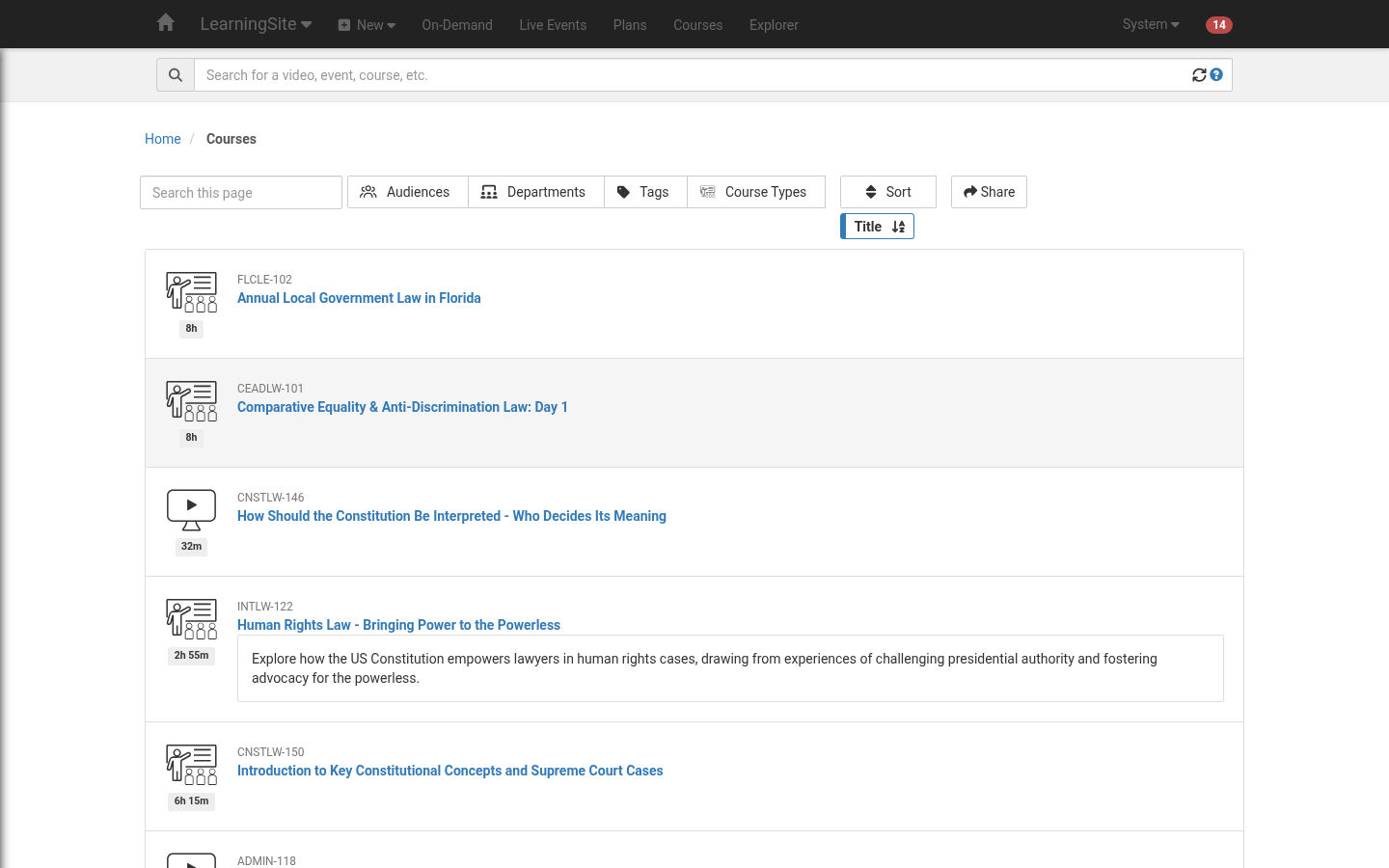Open the Live Events page
This screenshot has width=1389, height=868.
(553, 25)
